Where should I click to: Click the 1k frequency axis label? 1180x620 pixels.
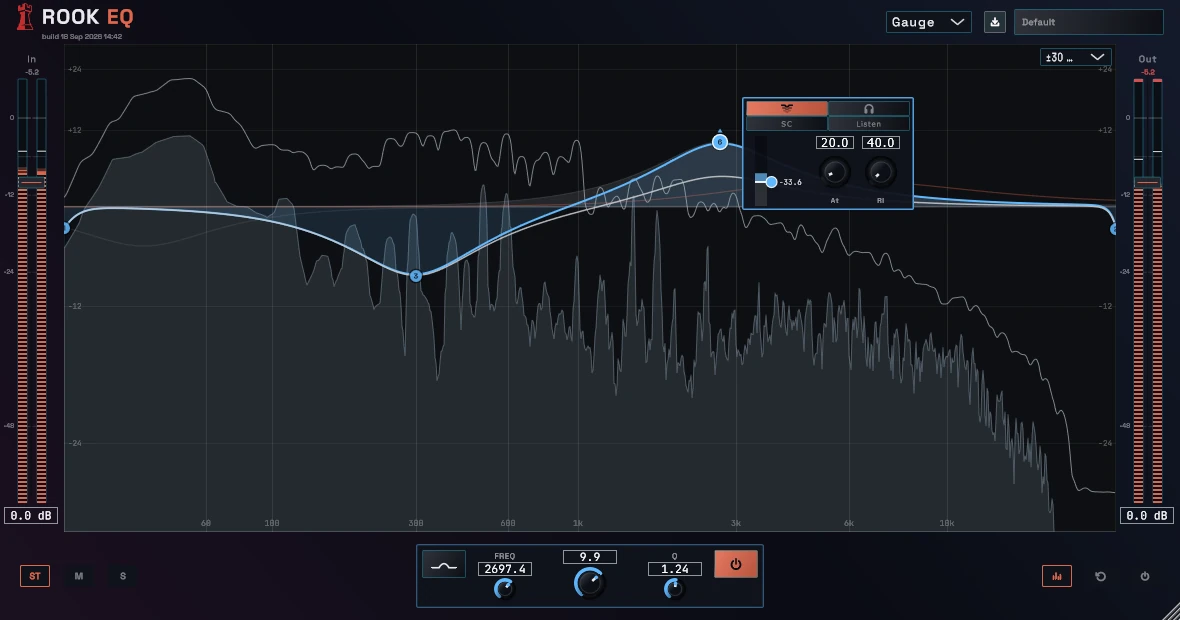(x=578, y=523)
